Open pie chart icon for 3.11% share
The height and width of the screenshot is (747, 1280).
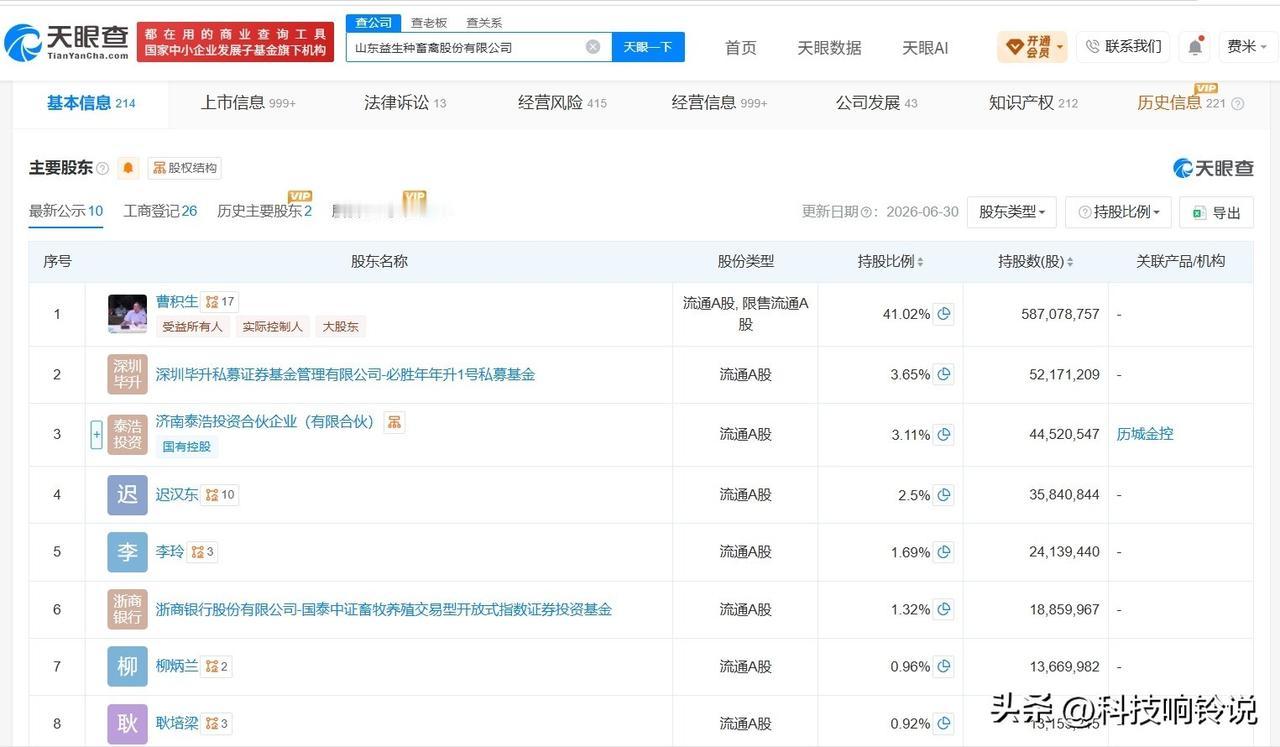[x=943, y=435]
